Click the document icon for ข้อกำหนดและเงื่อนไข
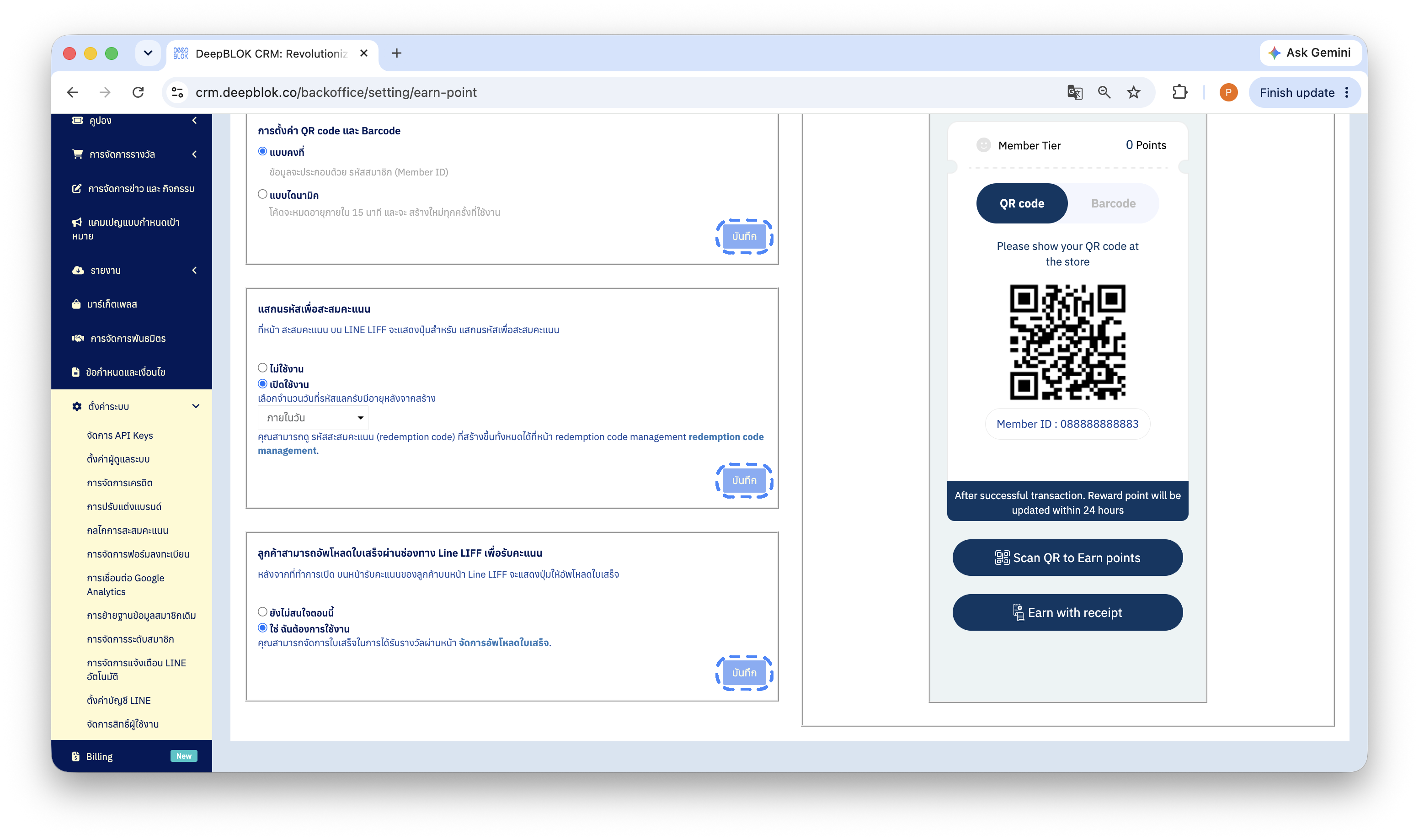The width and height of the screenshot is (1419, 840). click(76, 372)
